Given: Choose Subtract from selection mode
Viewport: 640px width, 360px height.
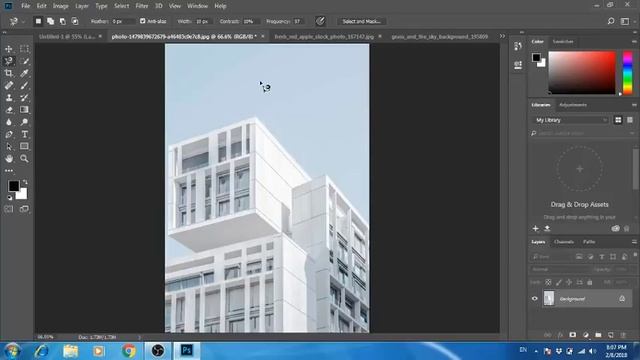Looking at the screenshot, I should (x=63, y=21).
